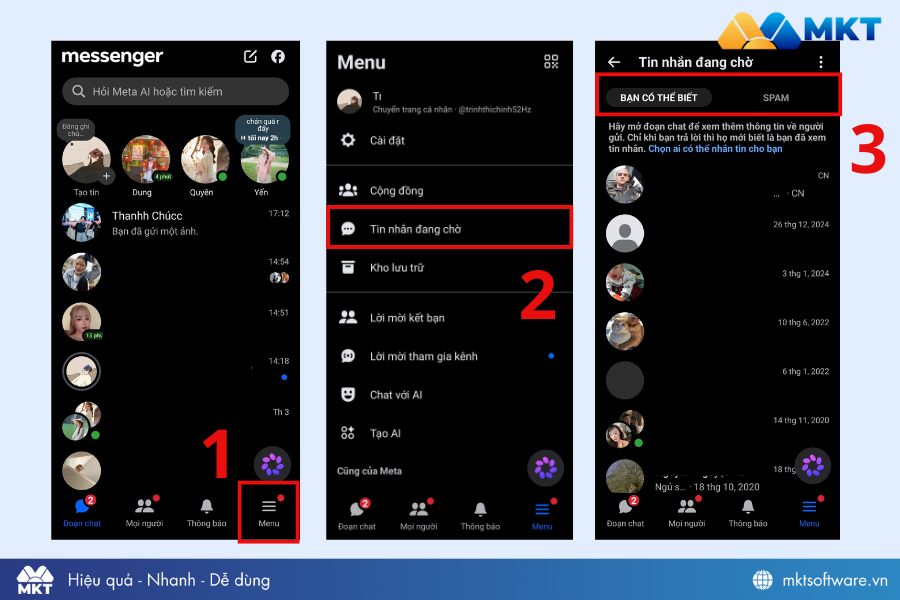The image size is (900, 600).
Task: Select Mọi người tab in first screen
Action: click(145, 512)
